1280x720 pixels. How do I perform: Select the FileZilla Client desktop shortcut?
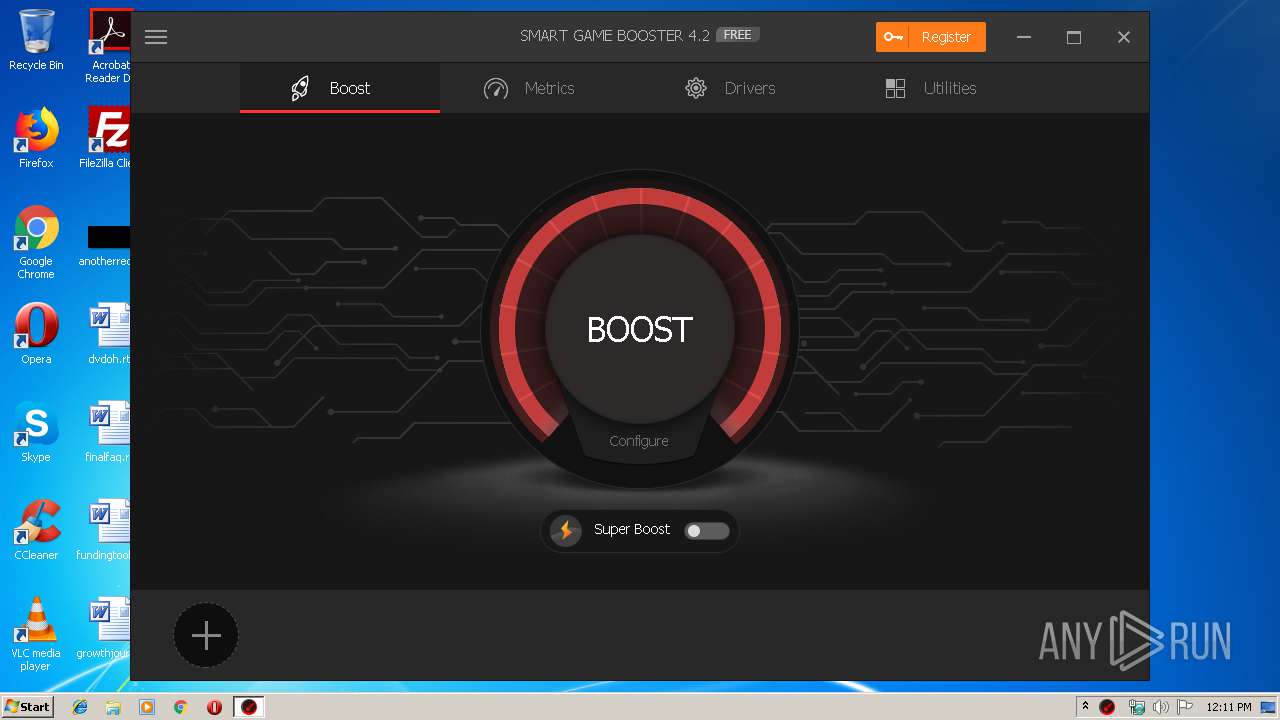[x=107, y=138]
